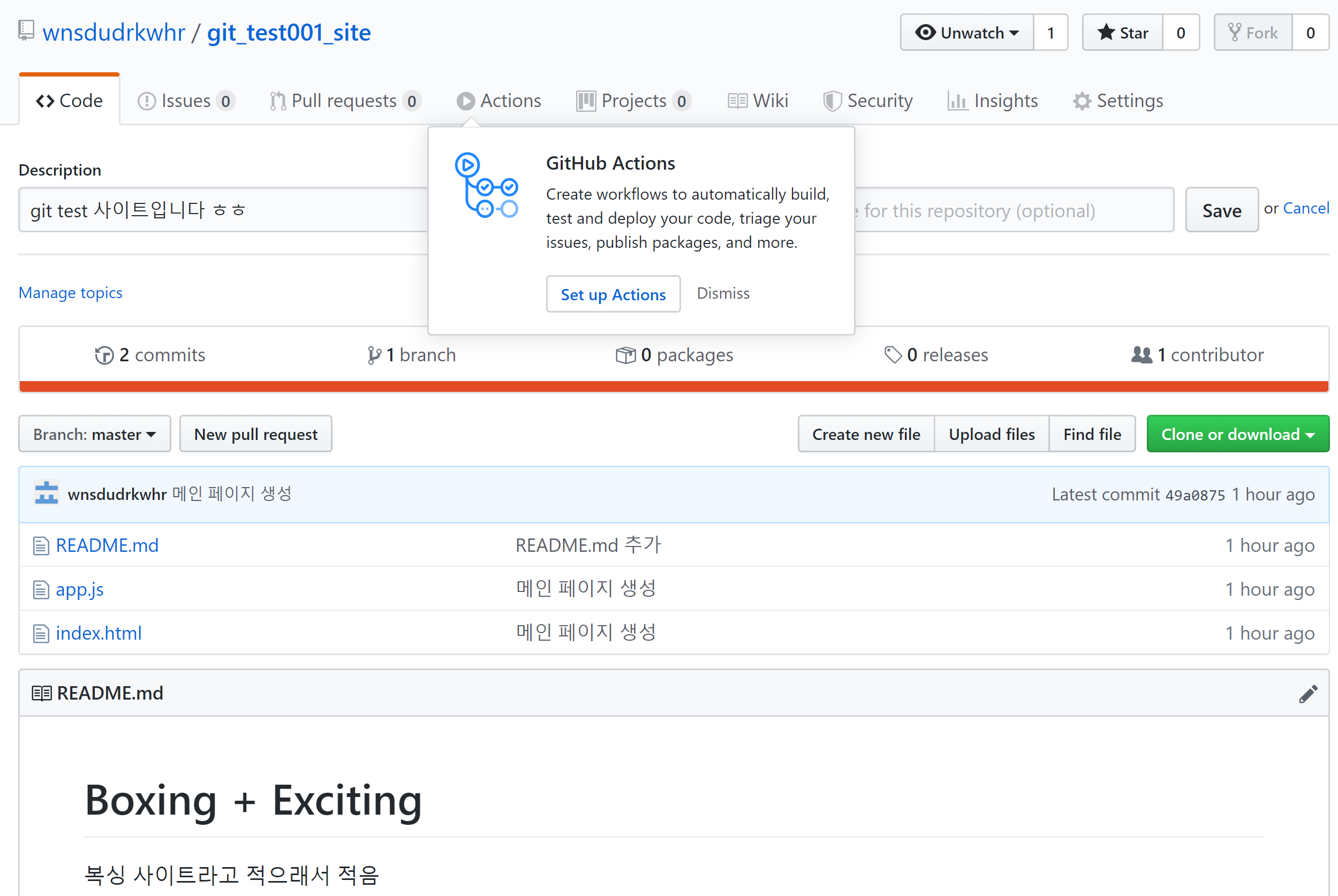
Task: Dismiss the GitHub Actions popup
Action: (723, 294)
